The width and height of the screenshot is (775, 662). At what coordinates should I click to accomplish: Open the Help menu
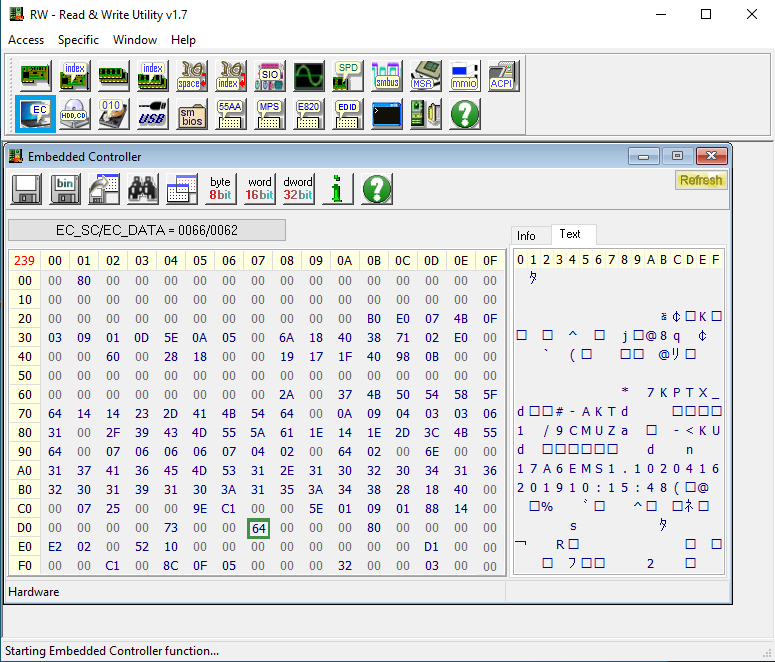183,40
